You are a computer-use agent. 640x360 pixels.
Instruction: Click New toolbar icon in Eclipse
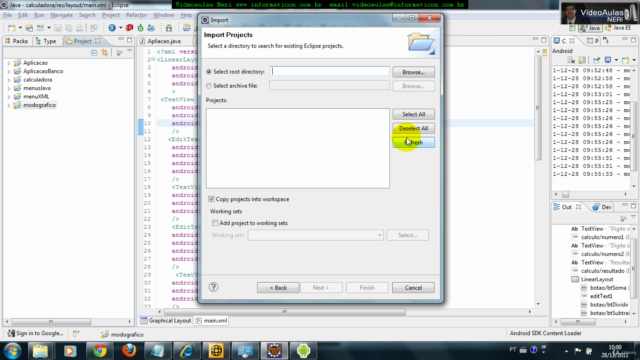click(11, 28)
